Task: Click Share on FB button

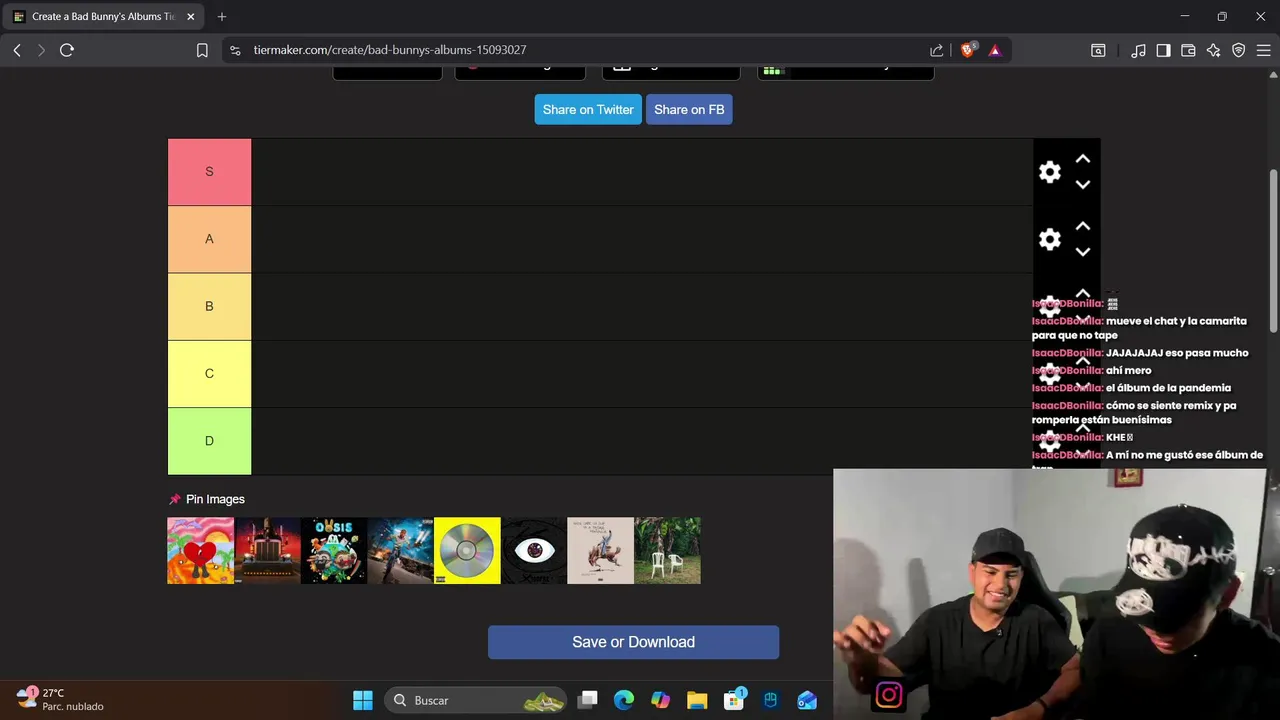Action: click(x=689, y=110)
